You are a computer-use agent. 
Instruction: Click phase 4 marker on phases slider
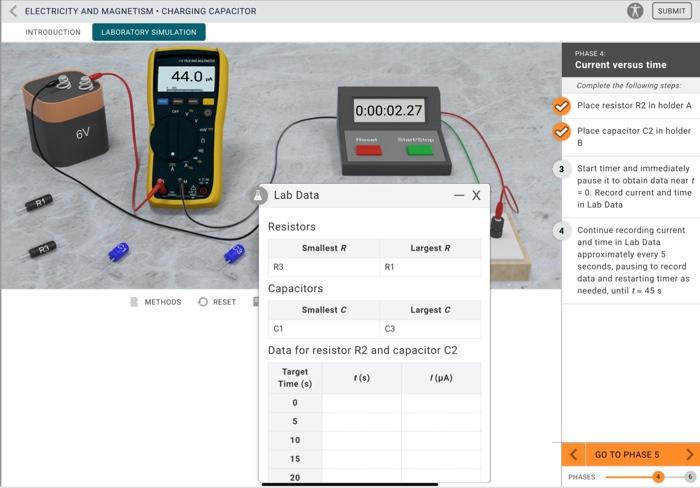(658, 477)
